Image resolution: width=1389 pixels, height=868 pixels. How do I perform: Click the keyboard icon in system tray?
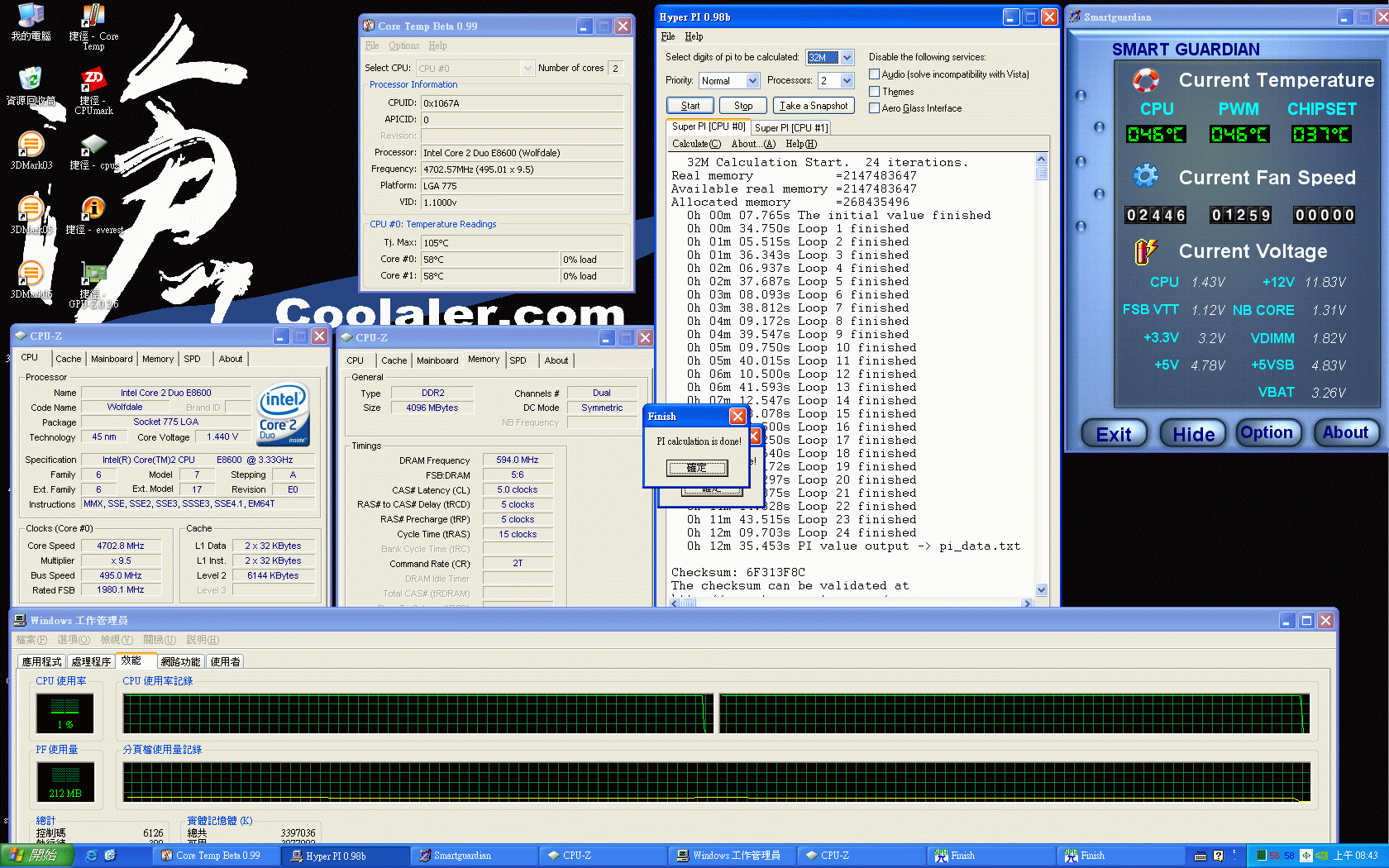1200,856
